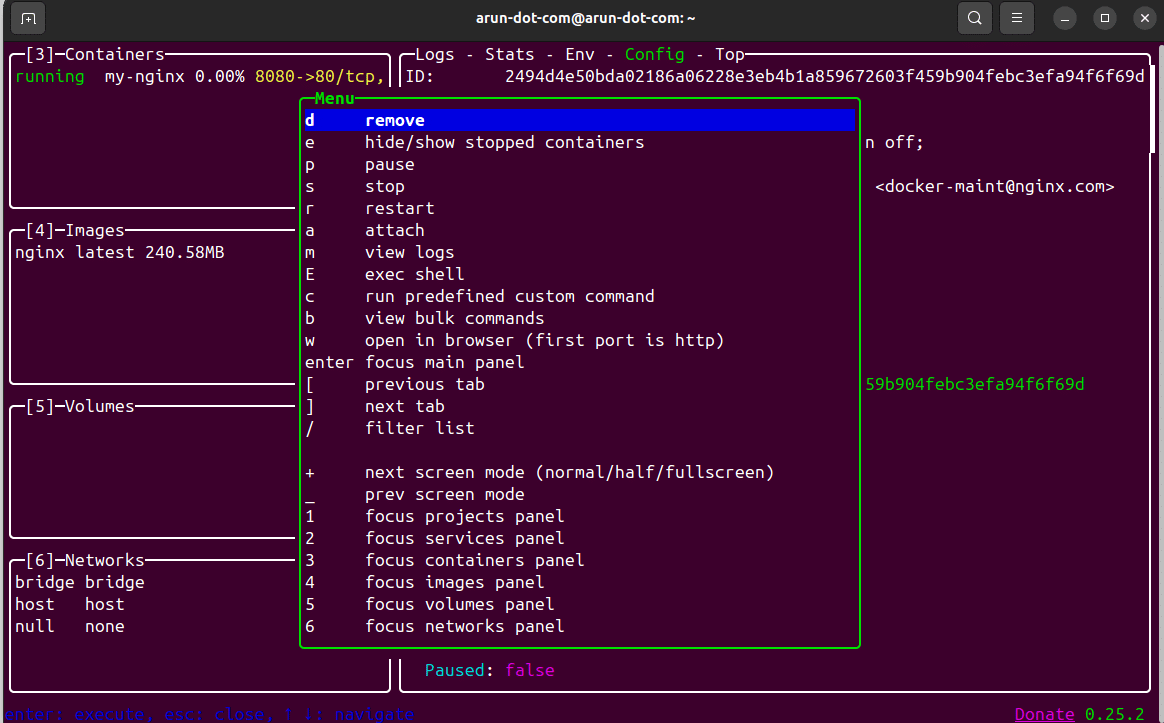Minimize the terminal window
The height and width of the screenshot is (723, 1164).
(1065, 19)
